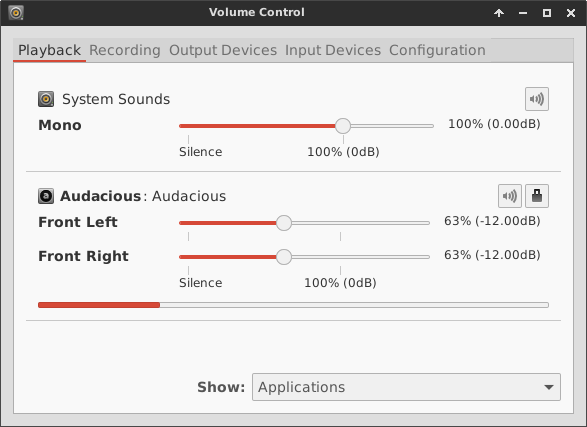Click the Mono volume slider handle
The width and height of the screenshot is (587, 427).
point(343,126)
